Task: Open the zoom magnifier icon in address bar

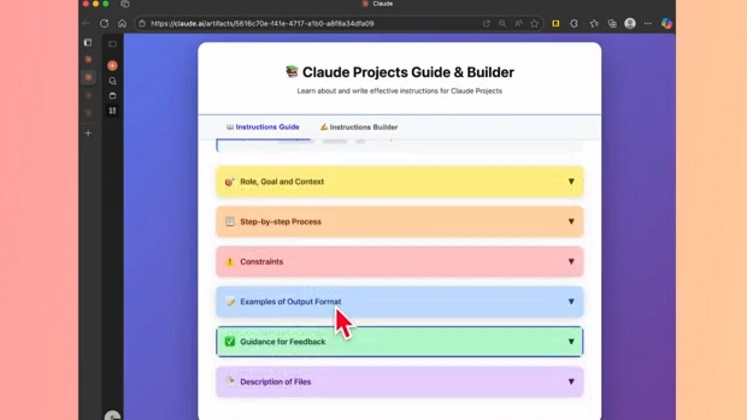Action: (x=502, y=23)
